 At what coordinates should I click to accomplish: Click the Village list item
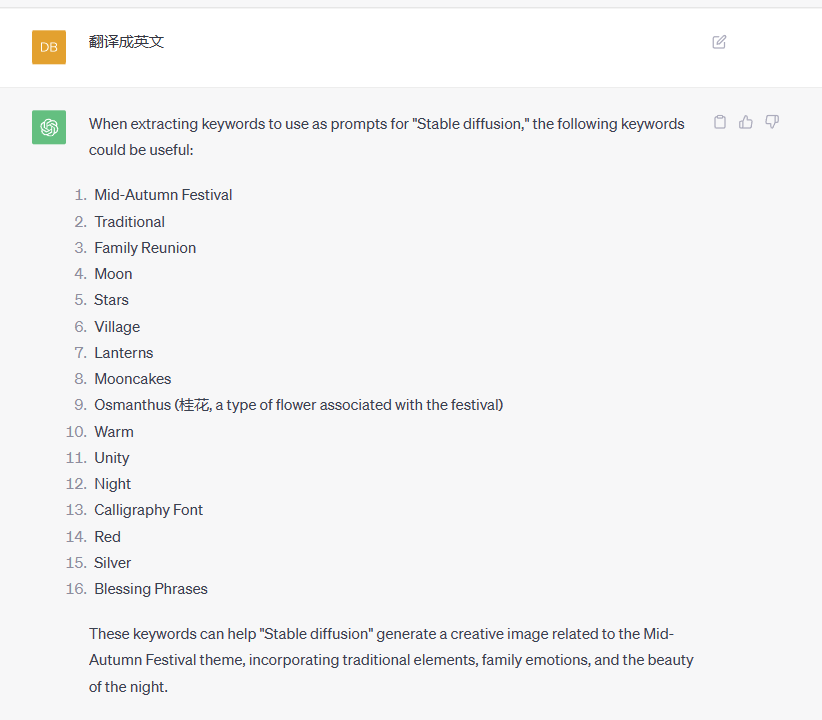(117, 327)
